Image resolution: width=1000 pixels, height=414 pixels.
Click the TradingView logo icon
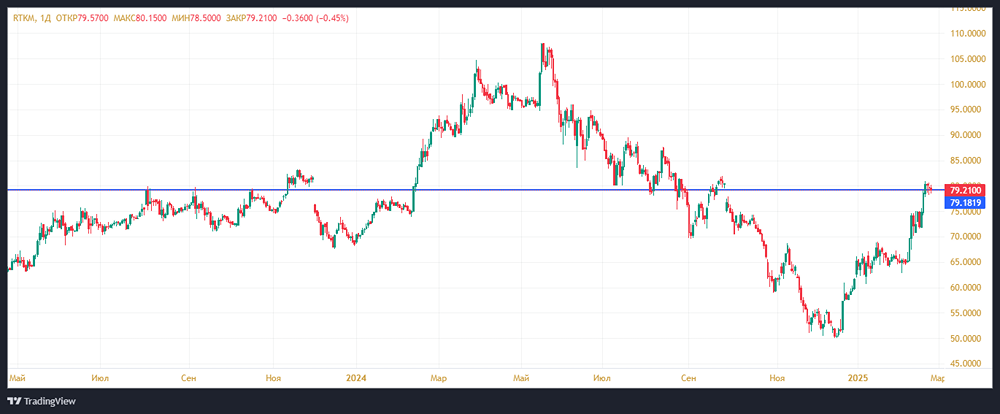tap(15, 400)
